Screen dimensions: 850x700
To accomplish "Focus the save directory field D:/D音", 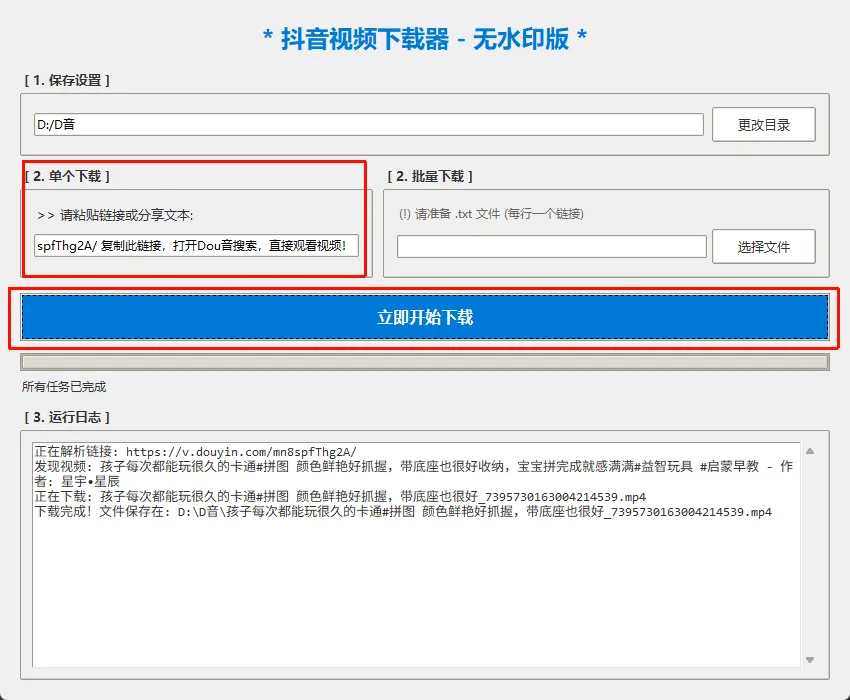I will click(x=369, y=125).
